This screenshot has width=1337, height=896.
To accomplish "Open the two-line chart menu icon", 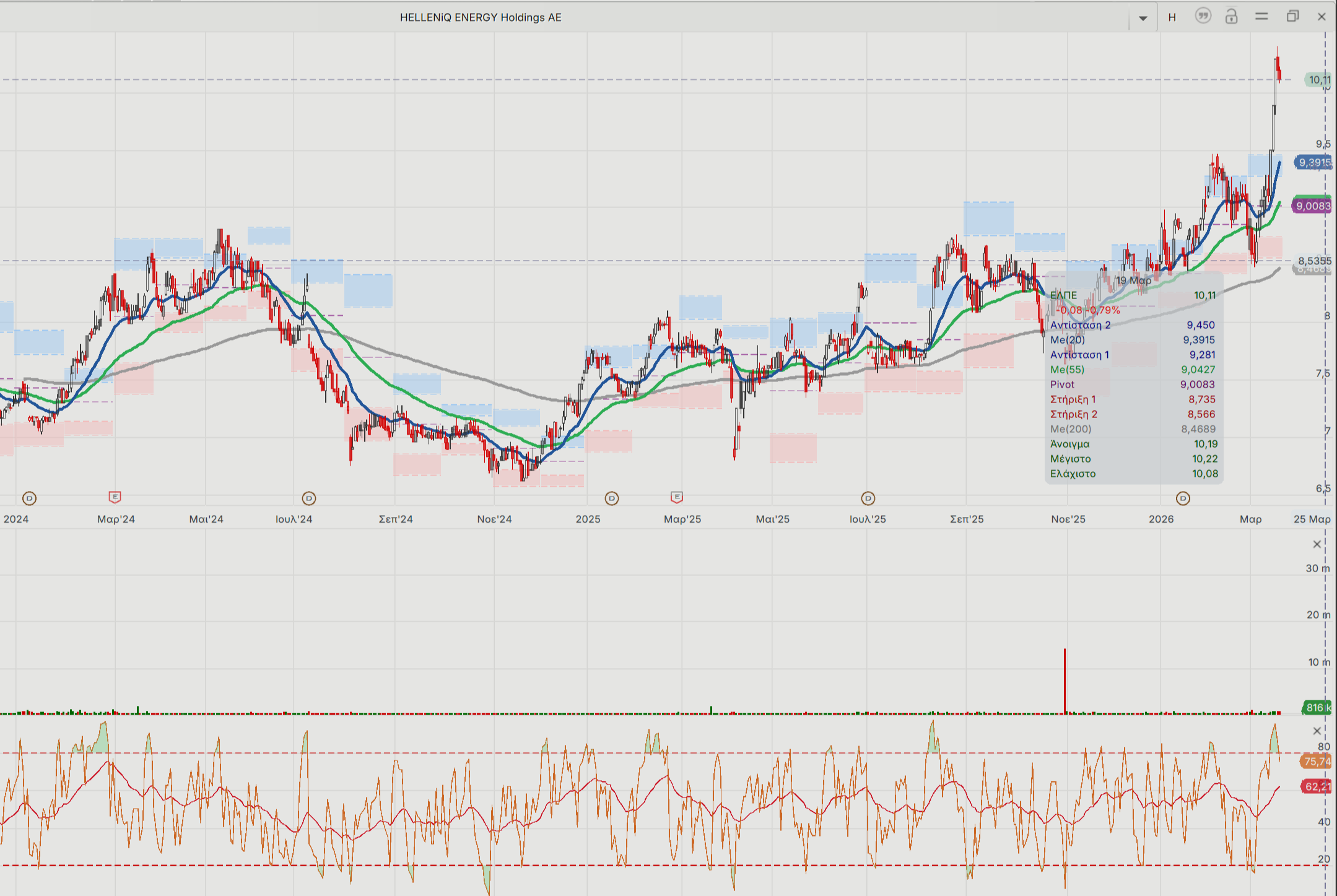I will pos(1261,17).
